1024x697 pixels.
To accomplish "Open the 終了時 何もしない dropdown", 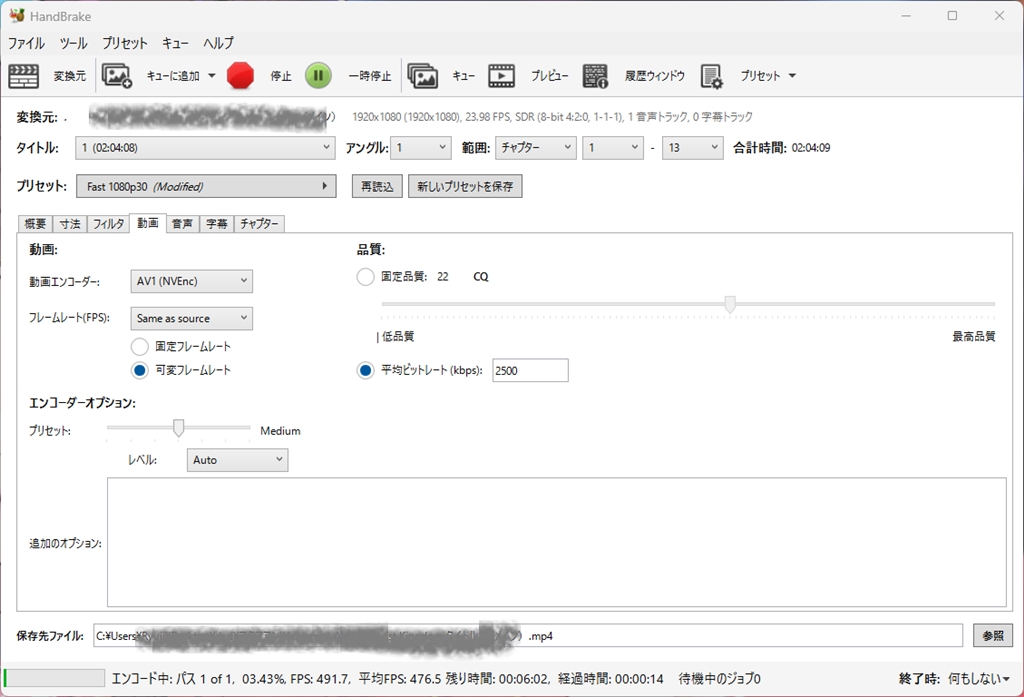I will (978, 679).
